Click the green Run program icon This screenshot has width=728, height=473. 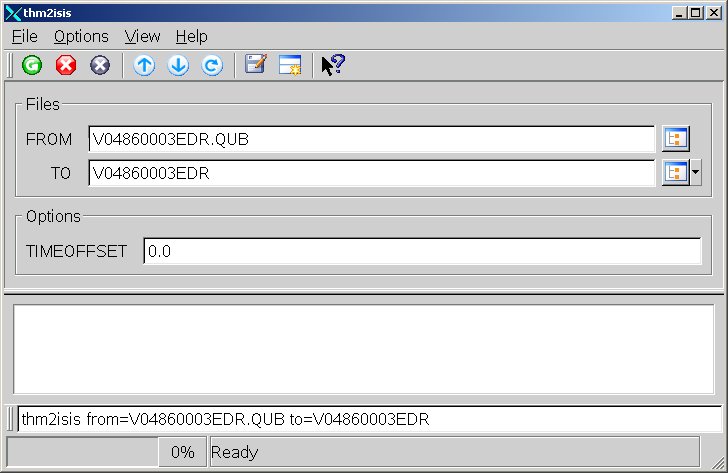click(32, 66)
